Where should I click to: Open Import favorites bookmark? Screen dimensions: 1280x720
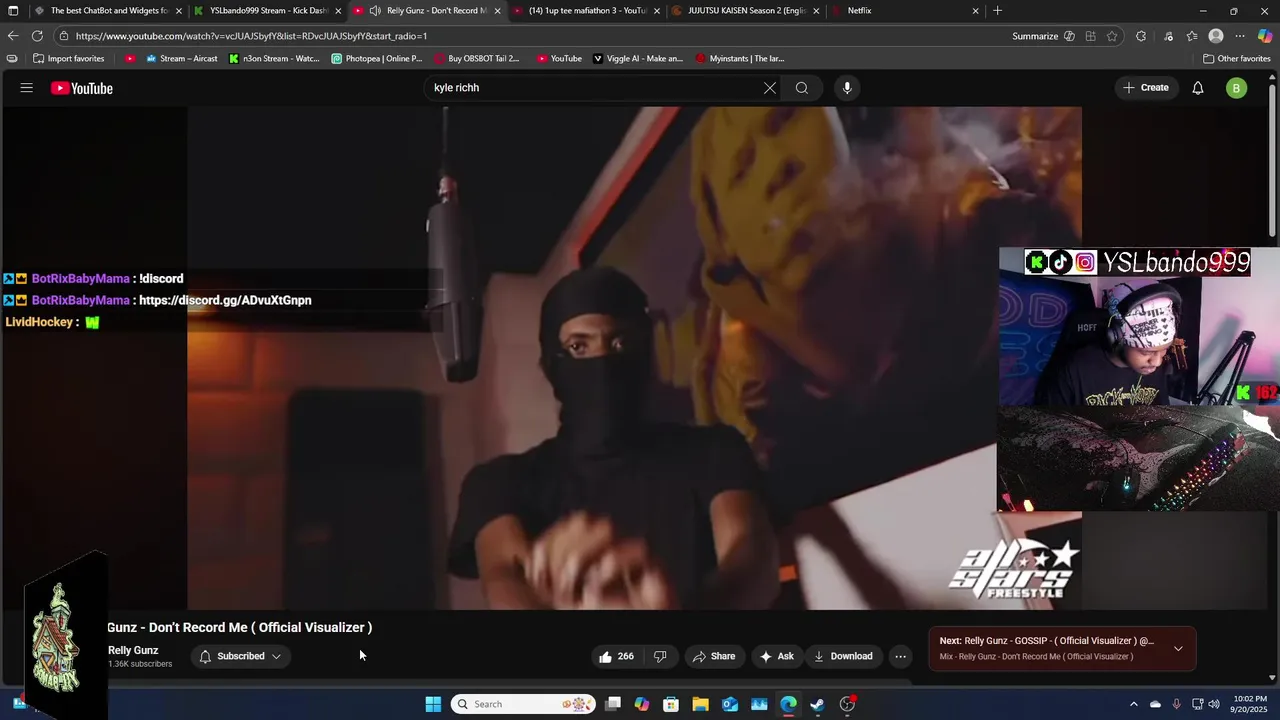pos(68,58)
